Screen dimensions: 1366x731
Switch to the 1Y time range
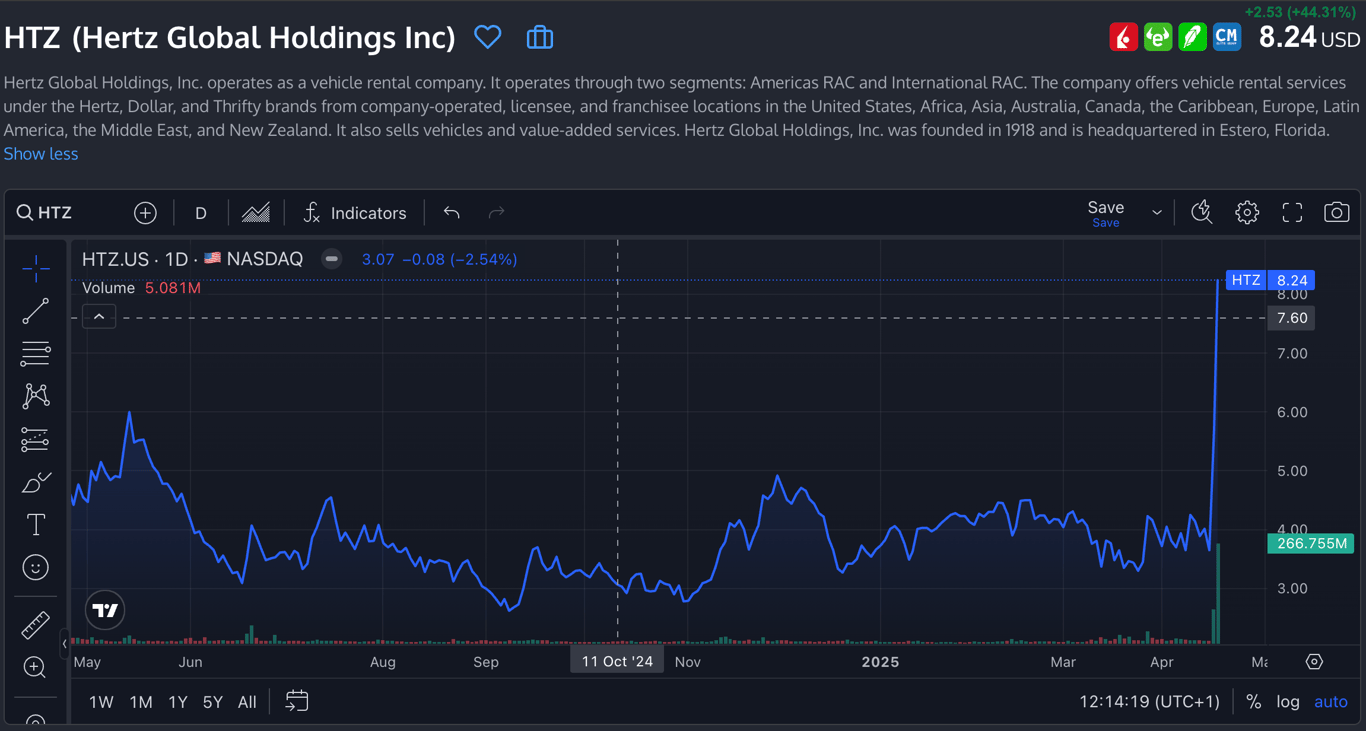coord(178,702)
